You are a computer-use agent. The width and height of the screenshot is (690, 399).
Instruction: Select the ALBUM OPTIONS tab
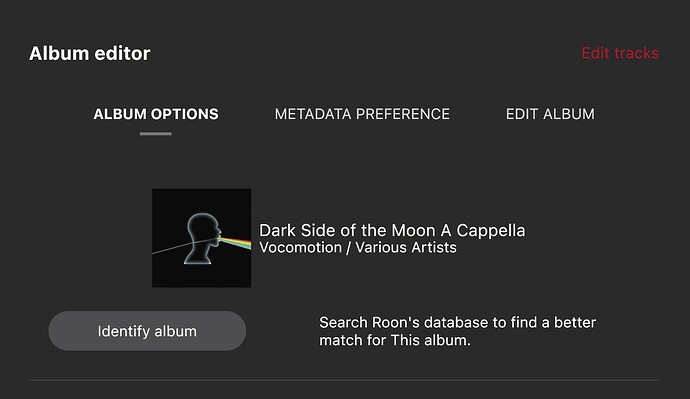(x=156, y=114)
